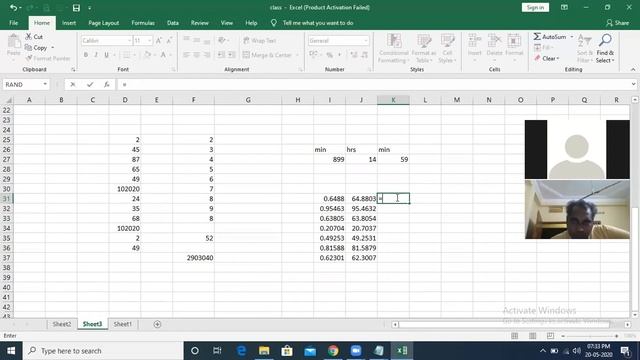Click cell with value 64.8803
640x360 pixels.
tap(361, 199)
